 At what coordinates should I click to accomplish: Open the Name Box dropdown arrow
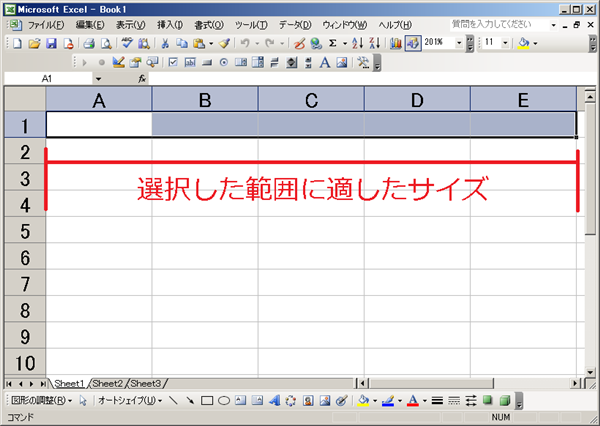pos(98,79)
